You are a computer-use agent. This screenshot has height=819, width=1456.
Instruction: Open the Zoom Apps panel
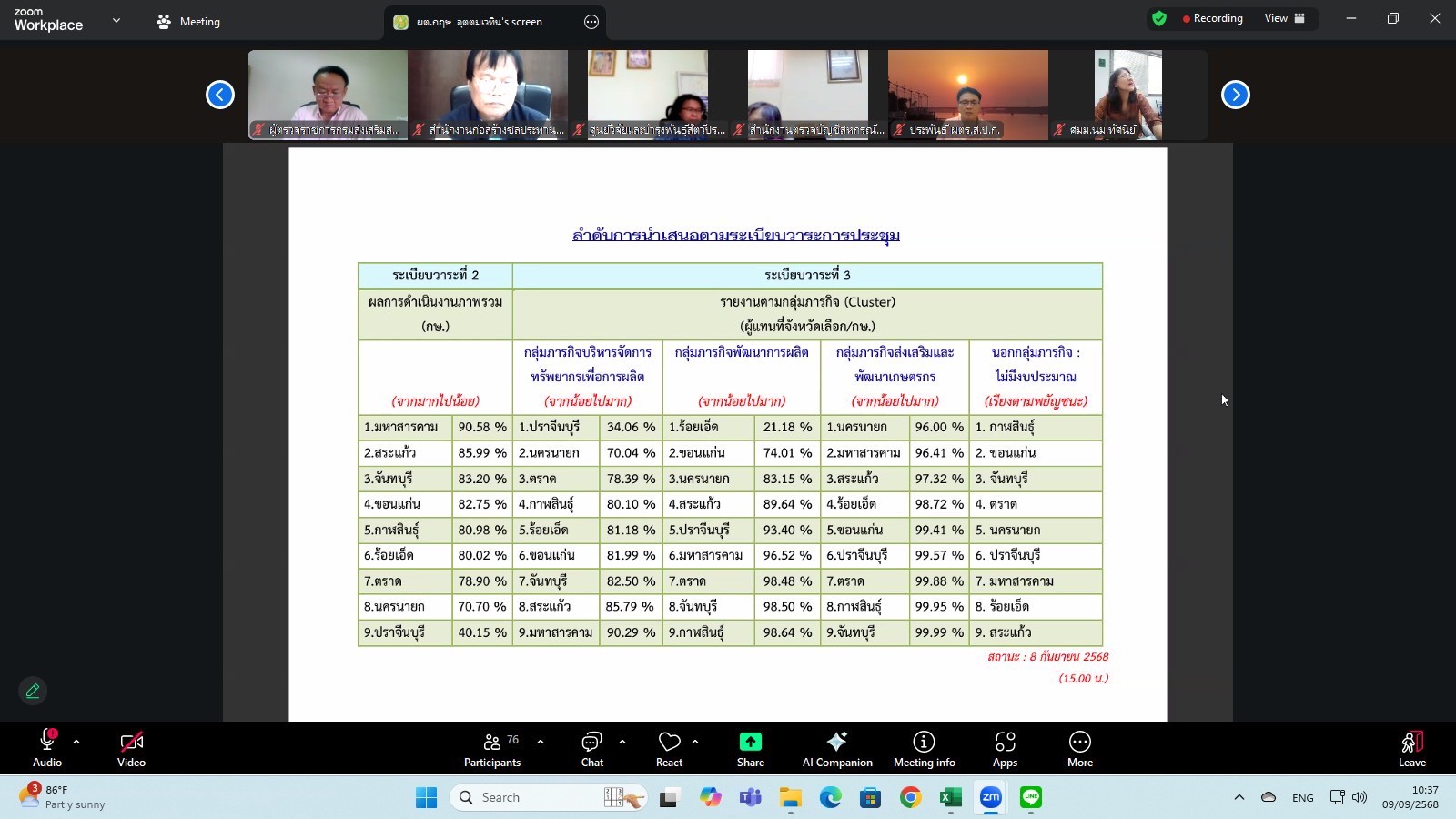1005,748
